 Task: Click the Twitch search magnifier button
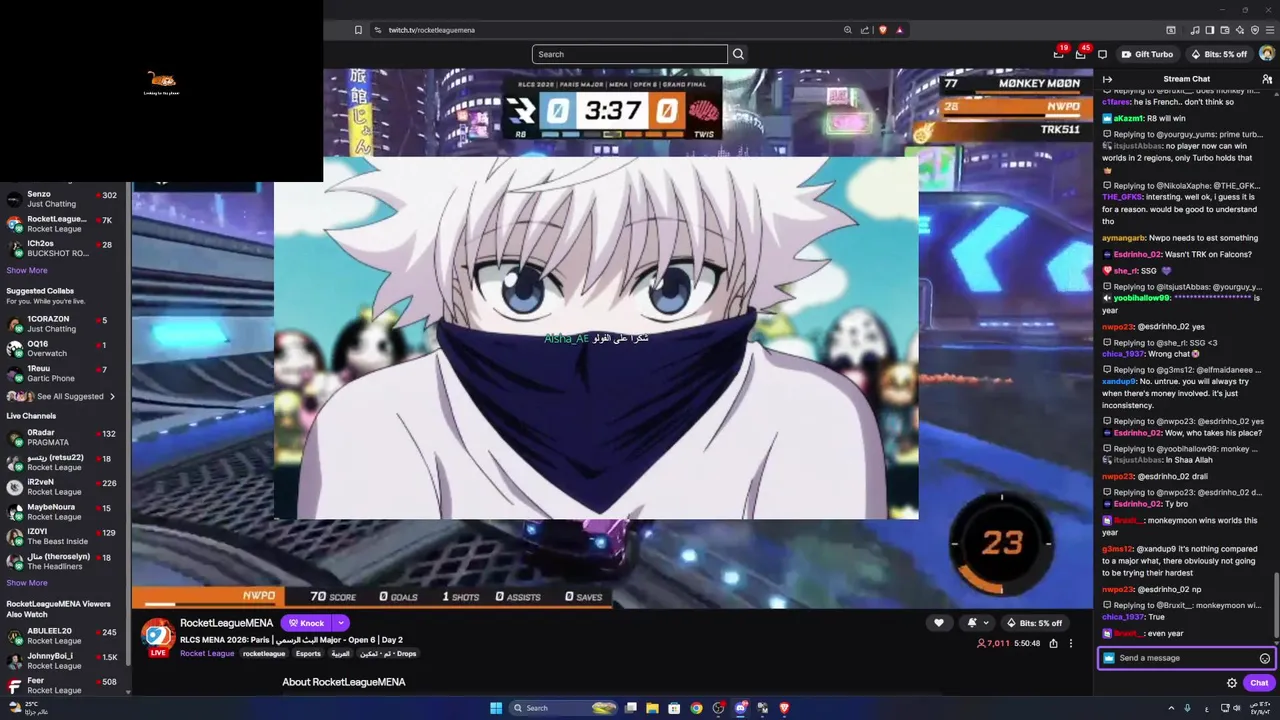point(738,54)
